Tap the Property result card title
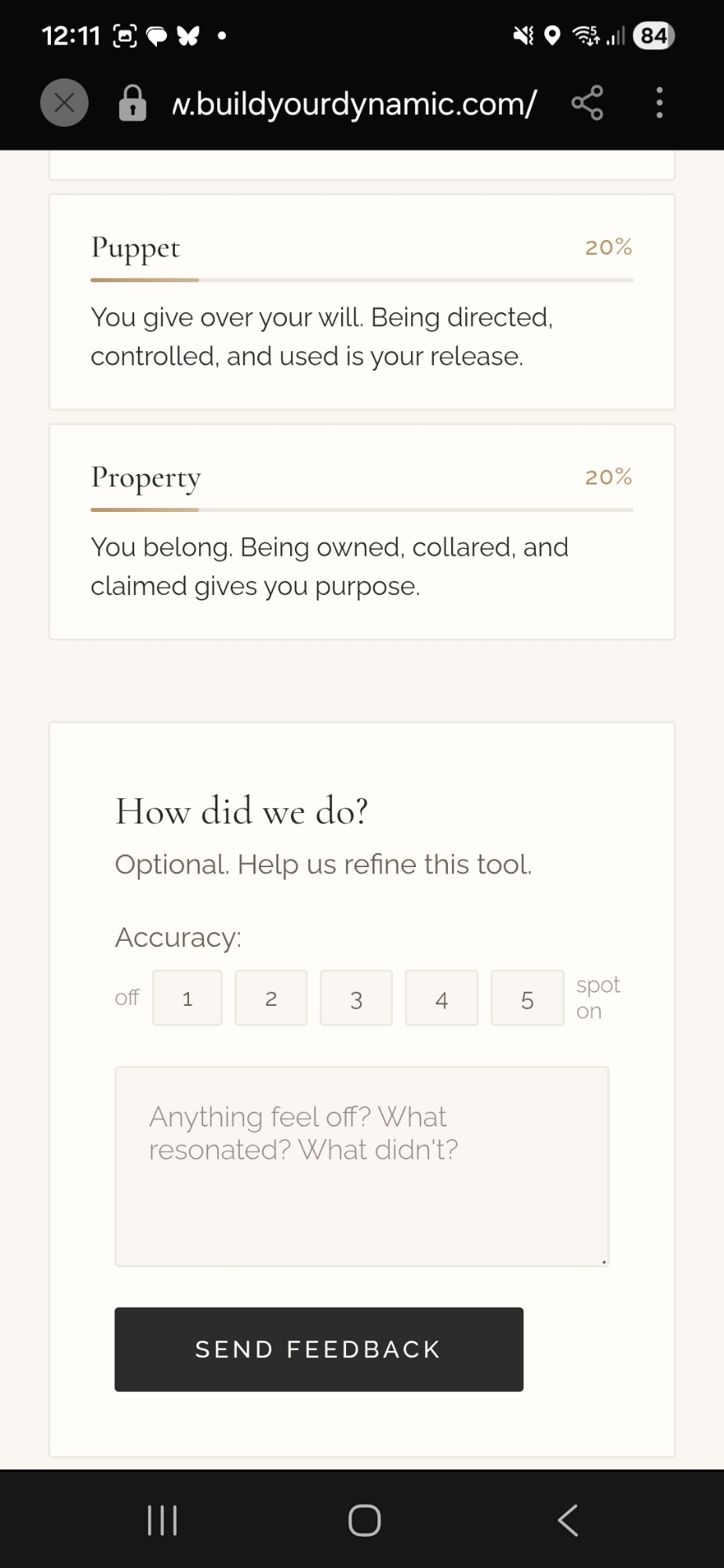This screenshot has height=1568, width=724. [x=146, y=477]
